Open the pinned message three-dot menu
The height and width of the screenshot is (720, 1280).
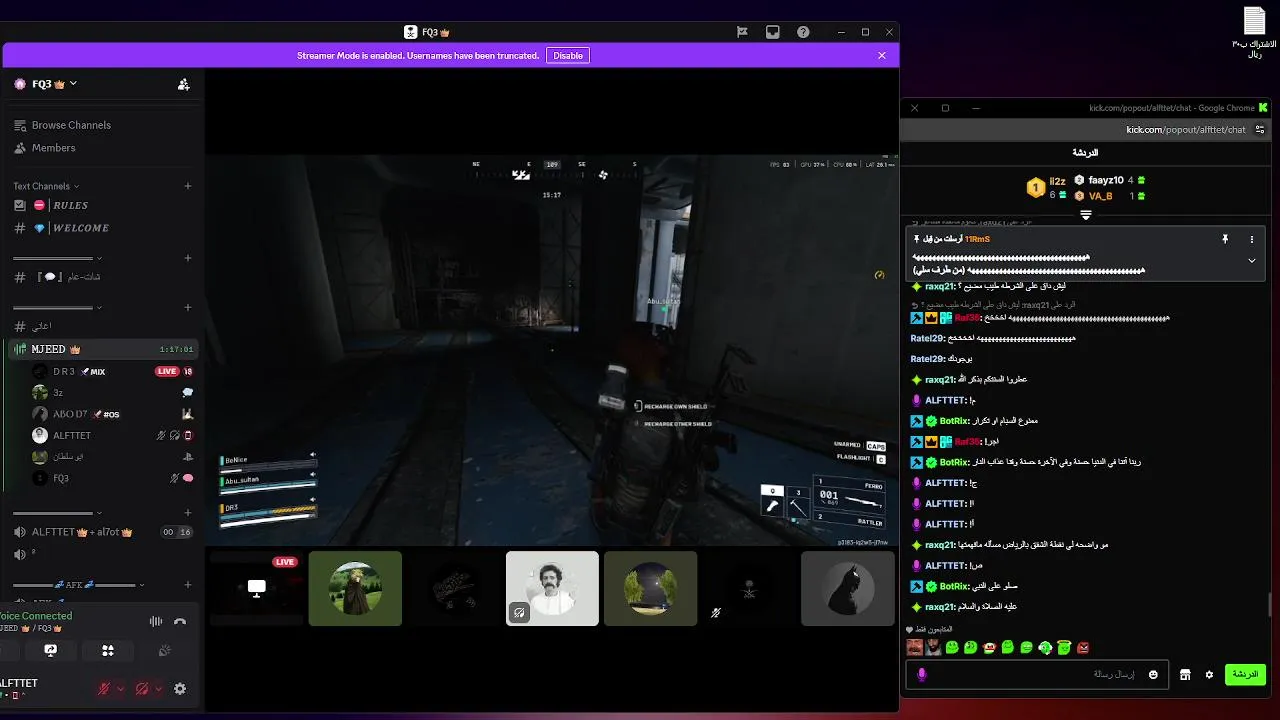[1251, 240]
